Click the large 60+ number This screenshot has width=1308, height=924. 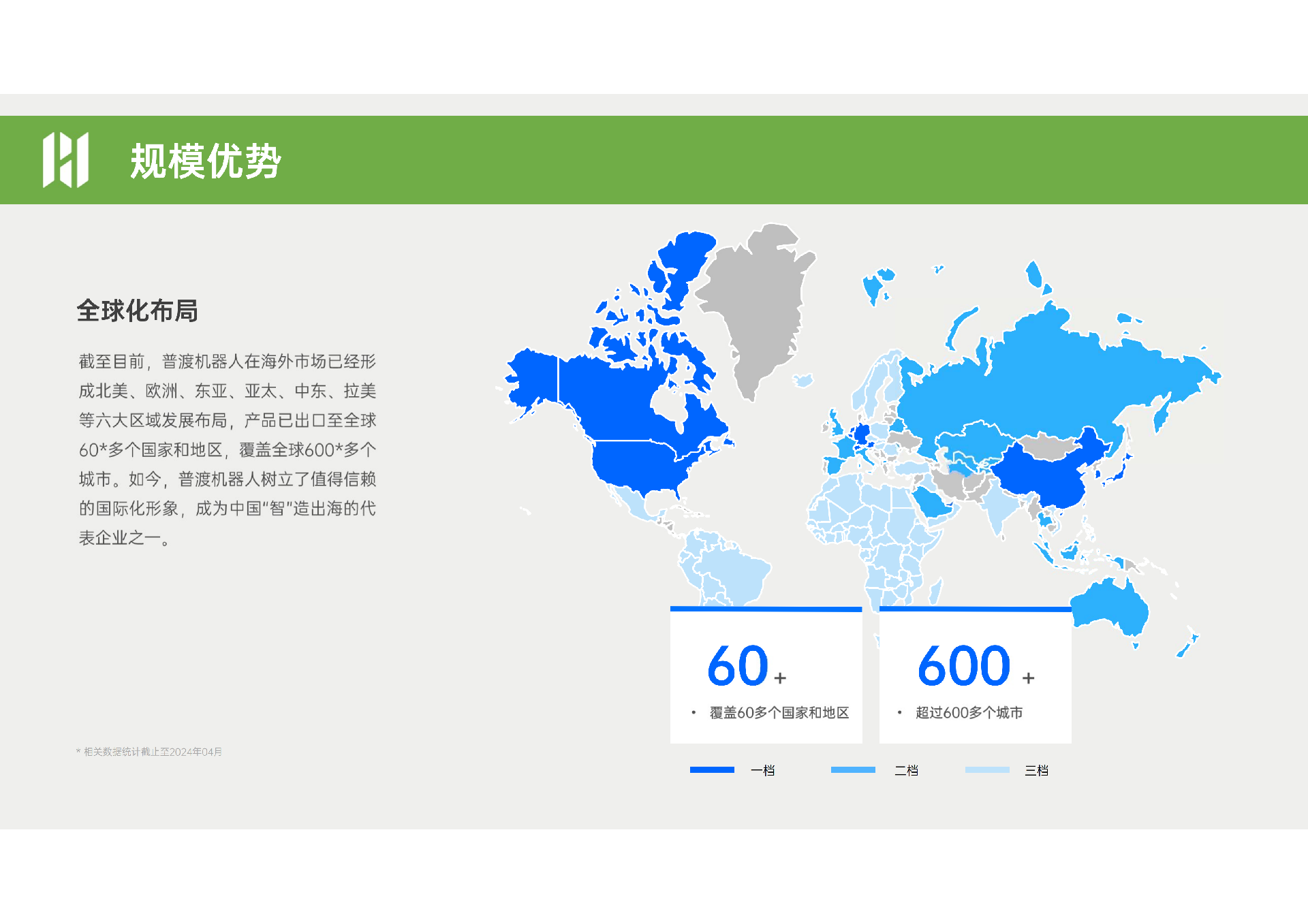pos(747,665)
